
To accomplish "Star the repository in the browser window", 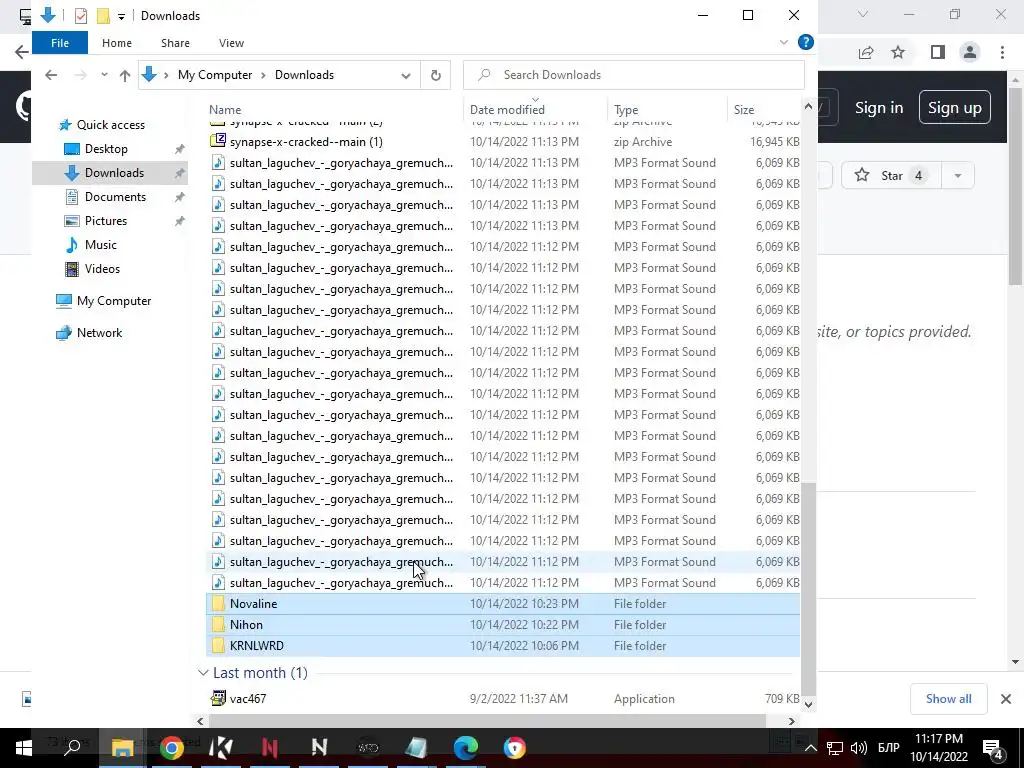I will point(892,176).
